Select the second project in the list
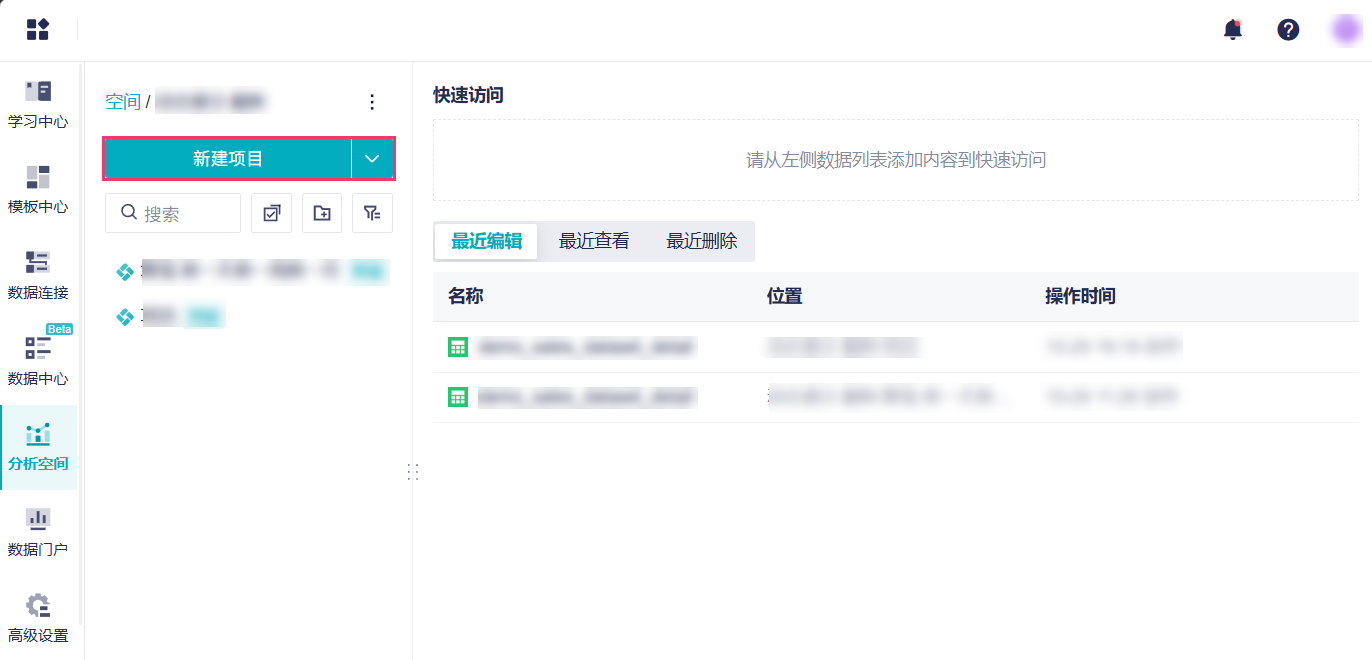Image resolution: width=1372 pixels, height=660 pixels. (x=250, y=317)
